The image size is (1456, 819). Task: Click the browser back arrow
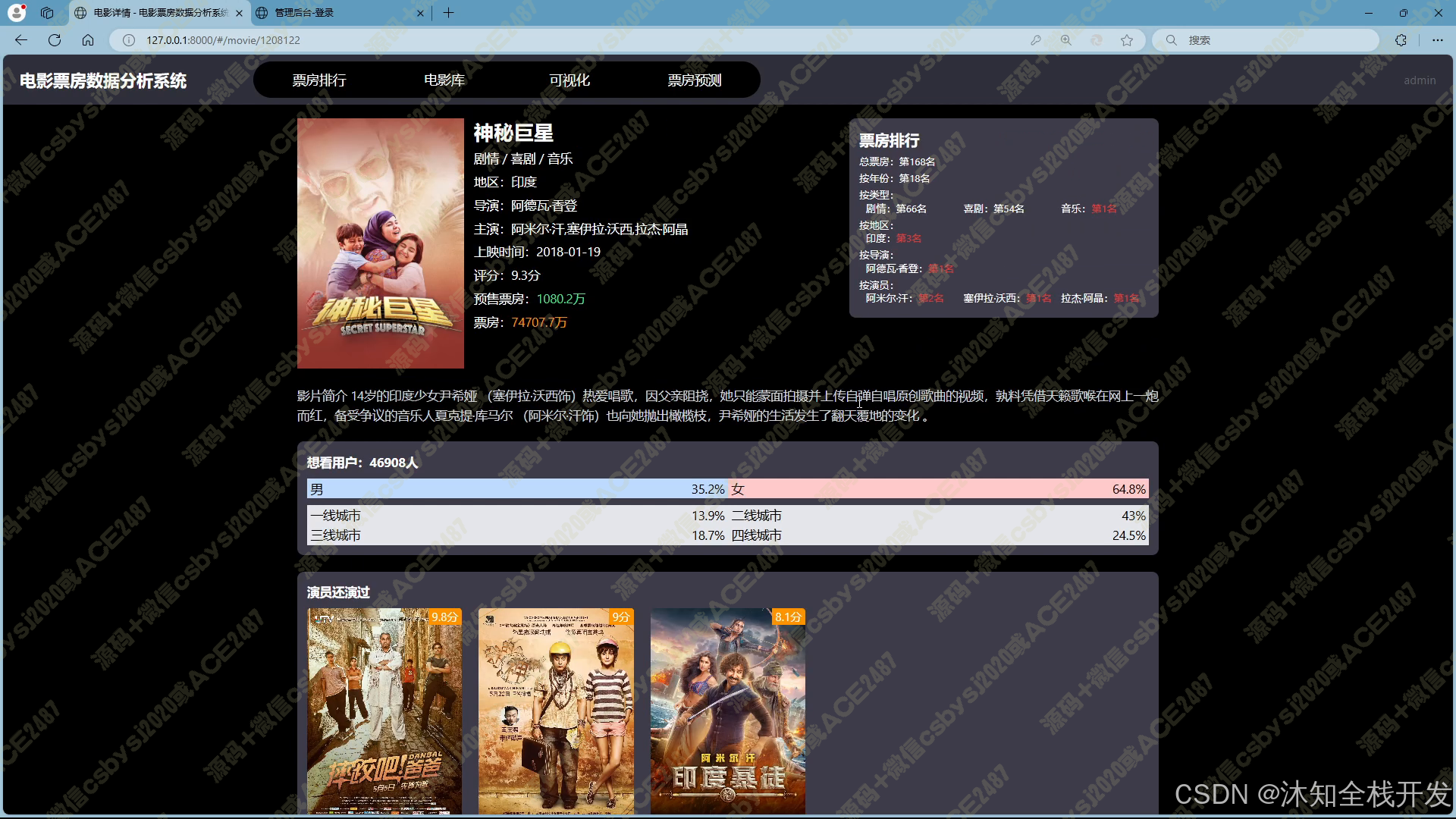(21, 40)
